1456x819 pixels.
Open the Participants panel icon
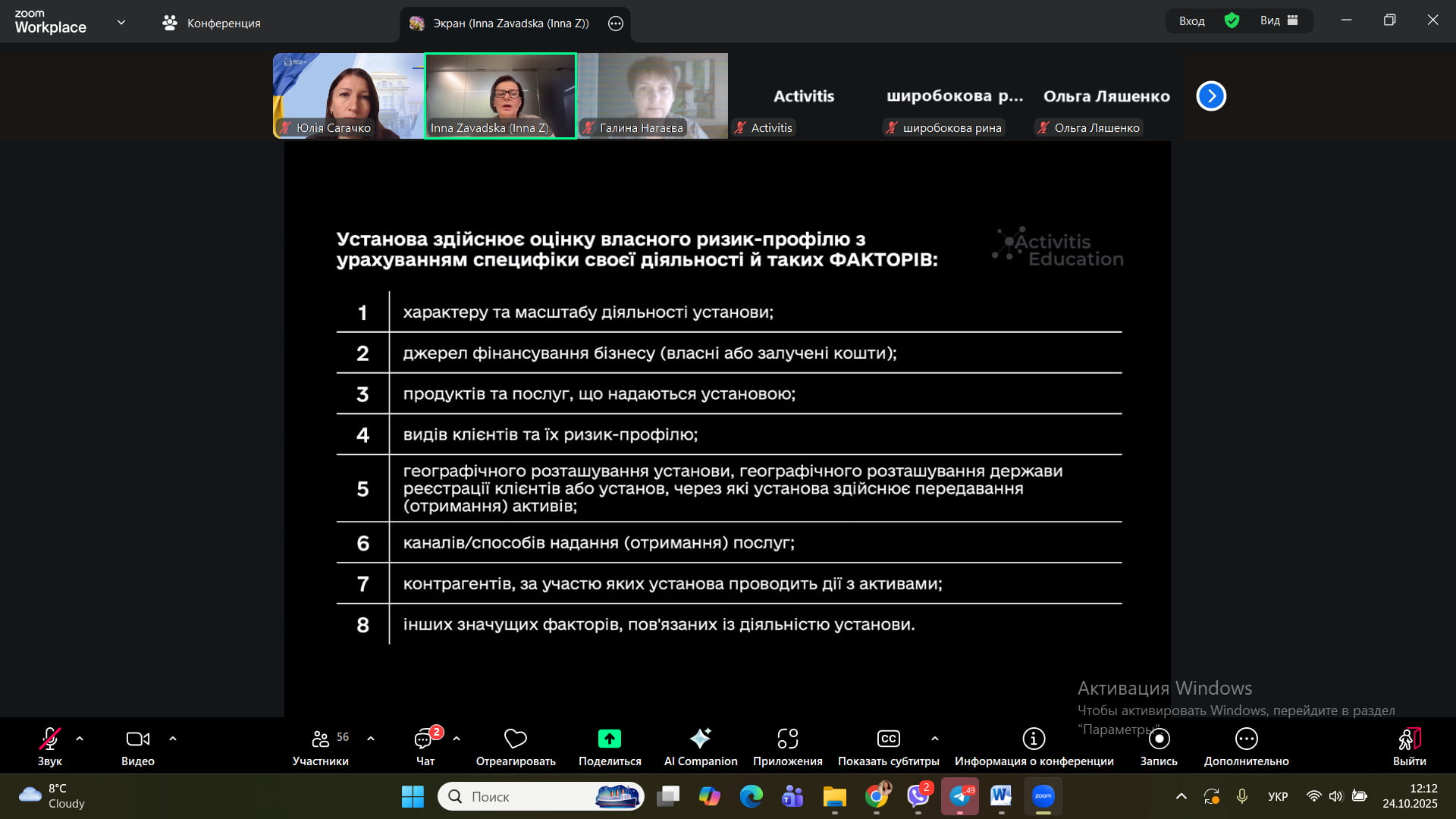click(321, 739)
